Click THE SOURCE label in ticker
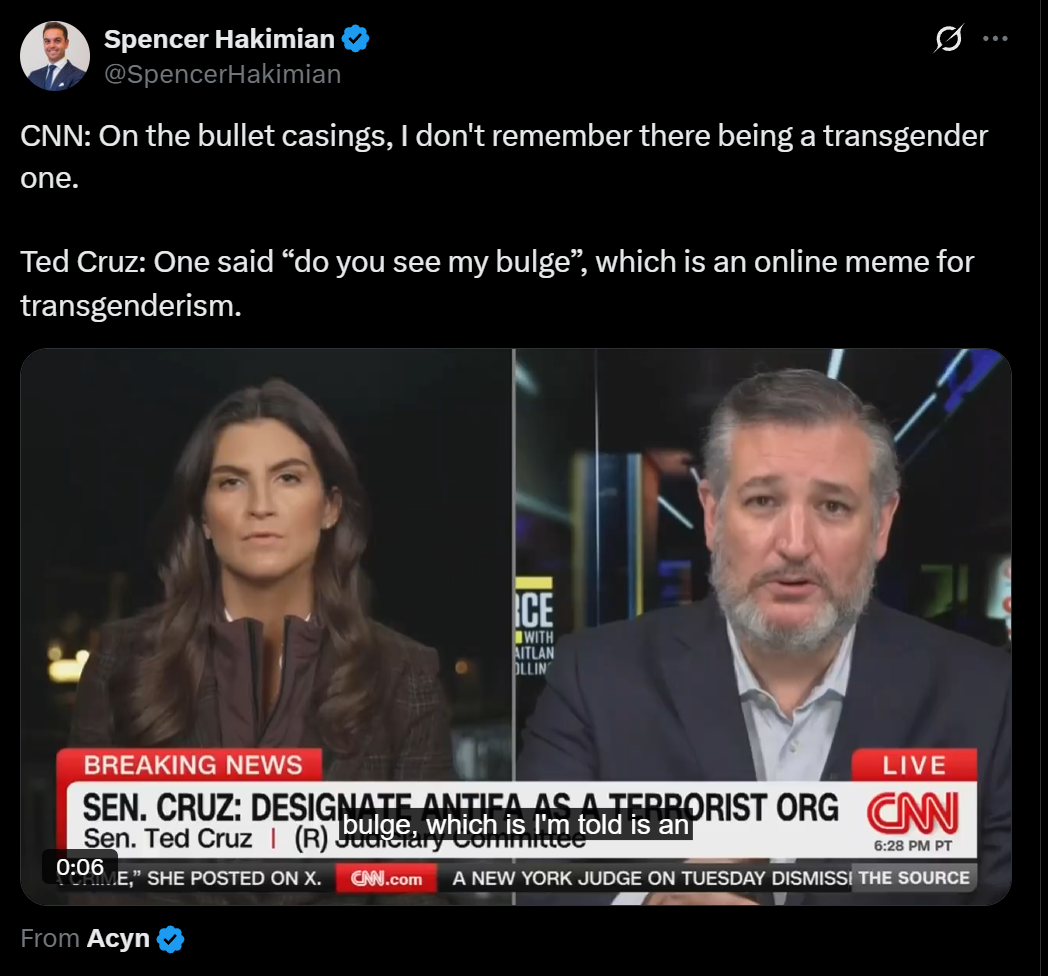Image resolution: width=1048 pixels, height=976 pixels. tap(914, 878)
